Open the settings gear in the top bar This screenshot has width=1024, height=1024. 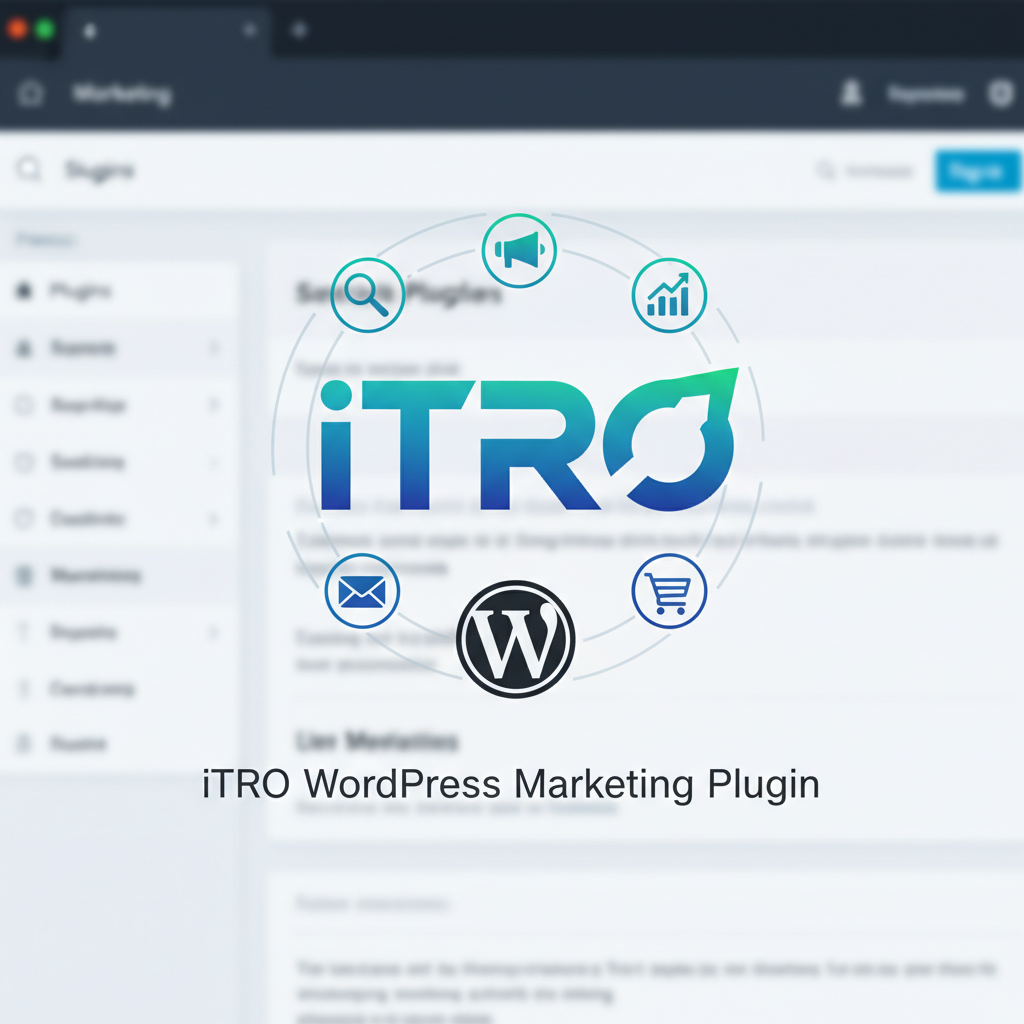[1000, 93]
